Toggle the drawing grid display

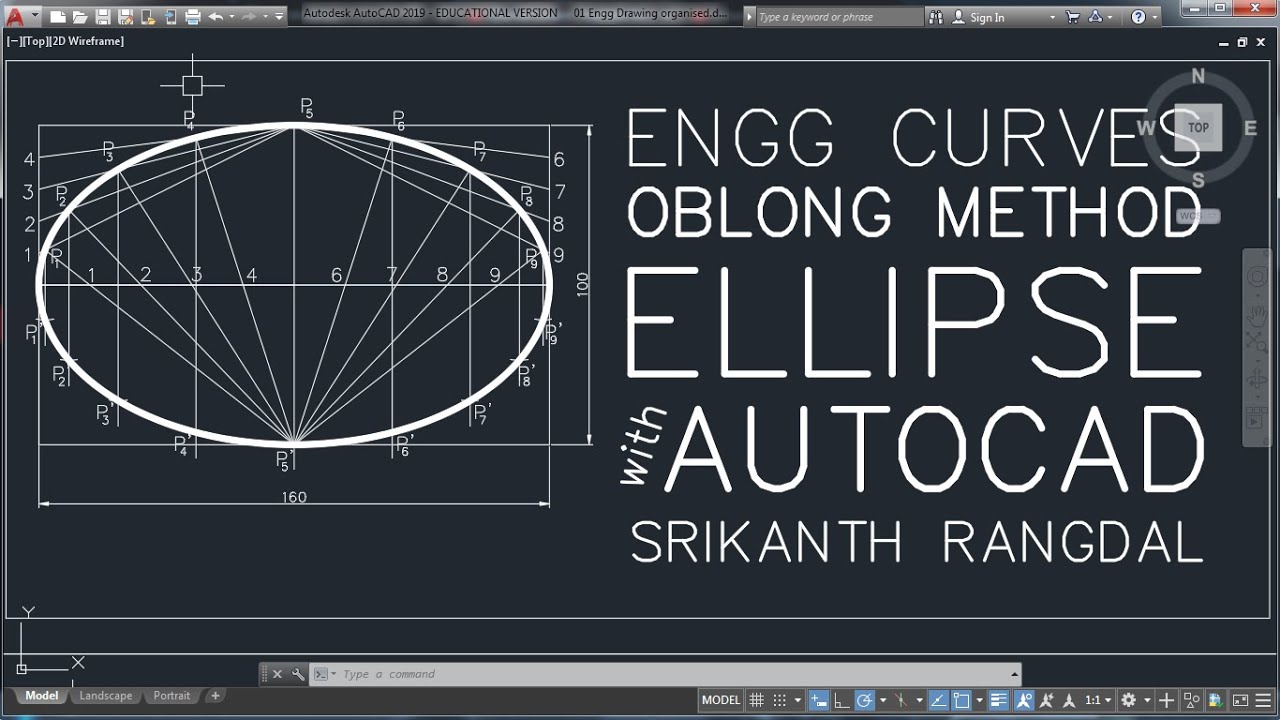[757, 700]
